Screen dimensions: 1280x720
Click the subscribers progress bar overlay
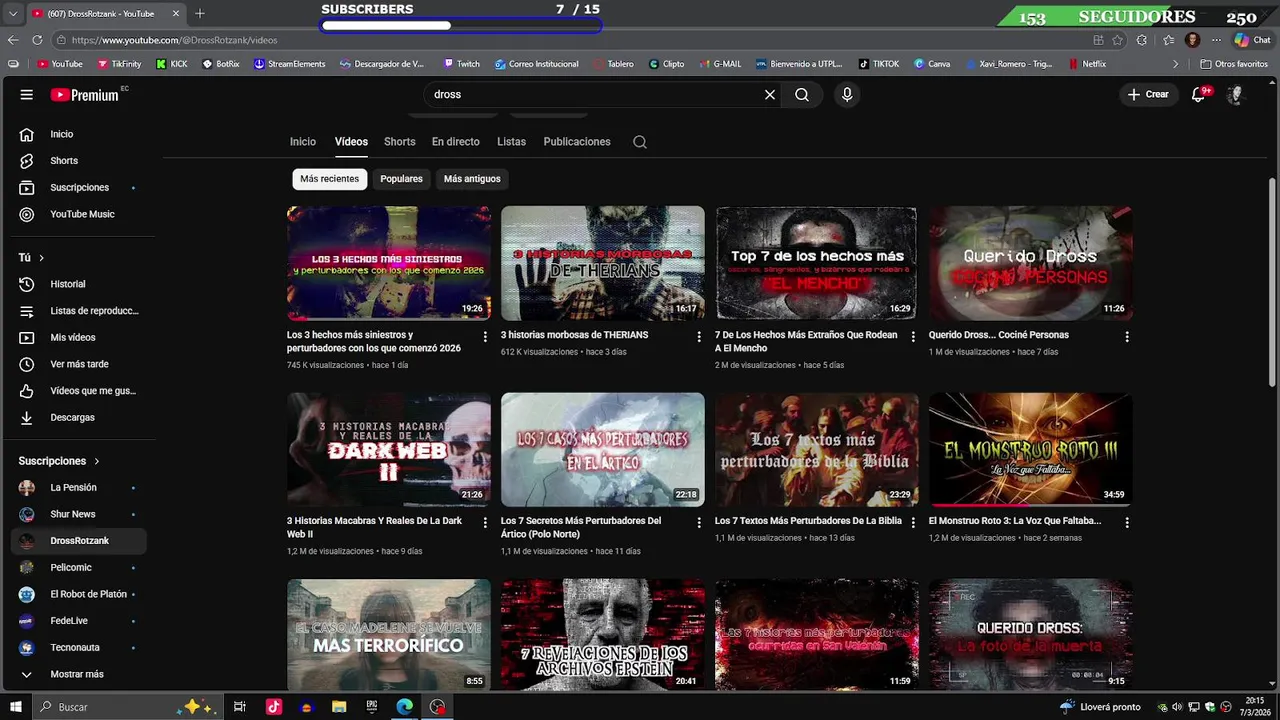(461, 25)
